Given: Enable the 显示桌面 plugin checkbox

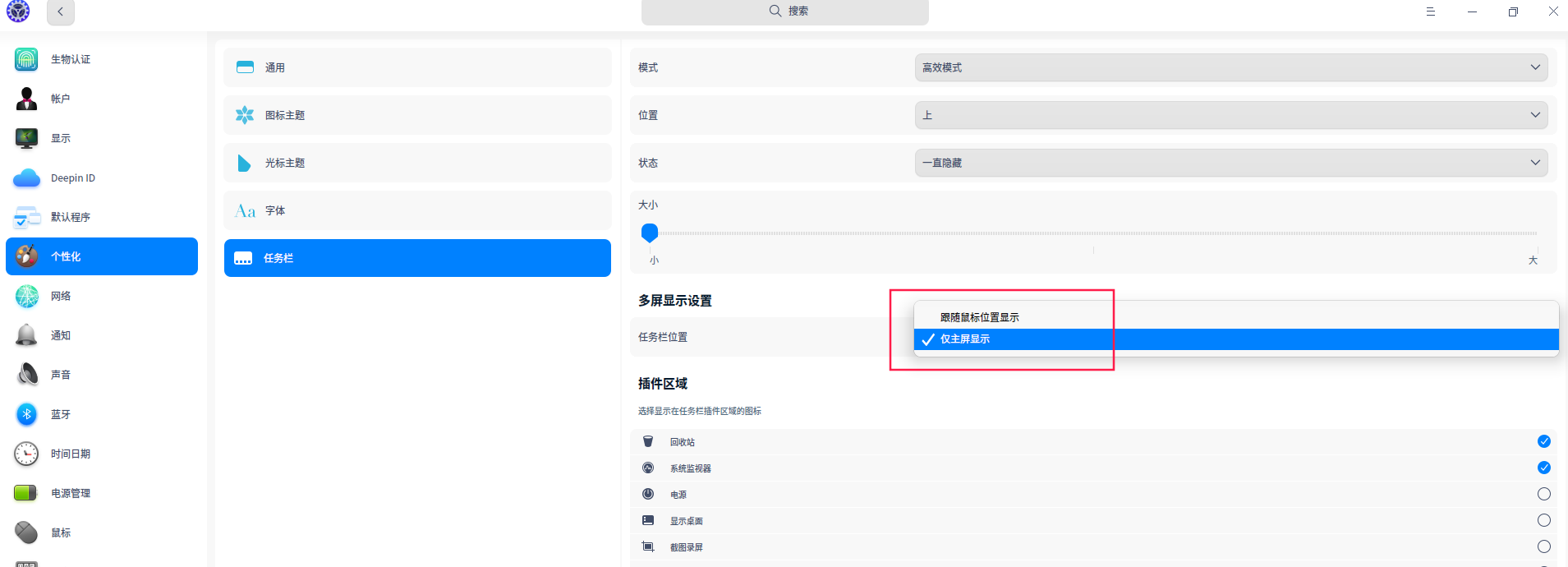Looking at the screenshot, I should [1544, 520].
